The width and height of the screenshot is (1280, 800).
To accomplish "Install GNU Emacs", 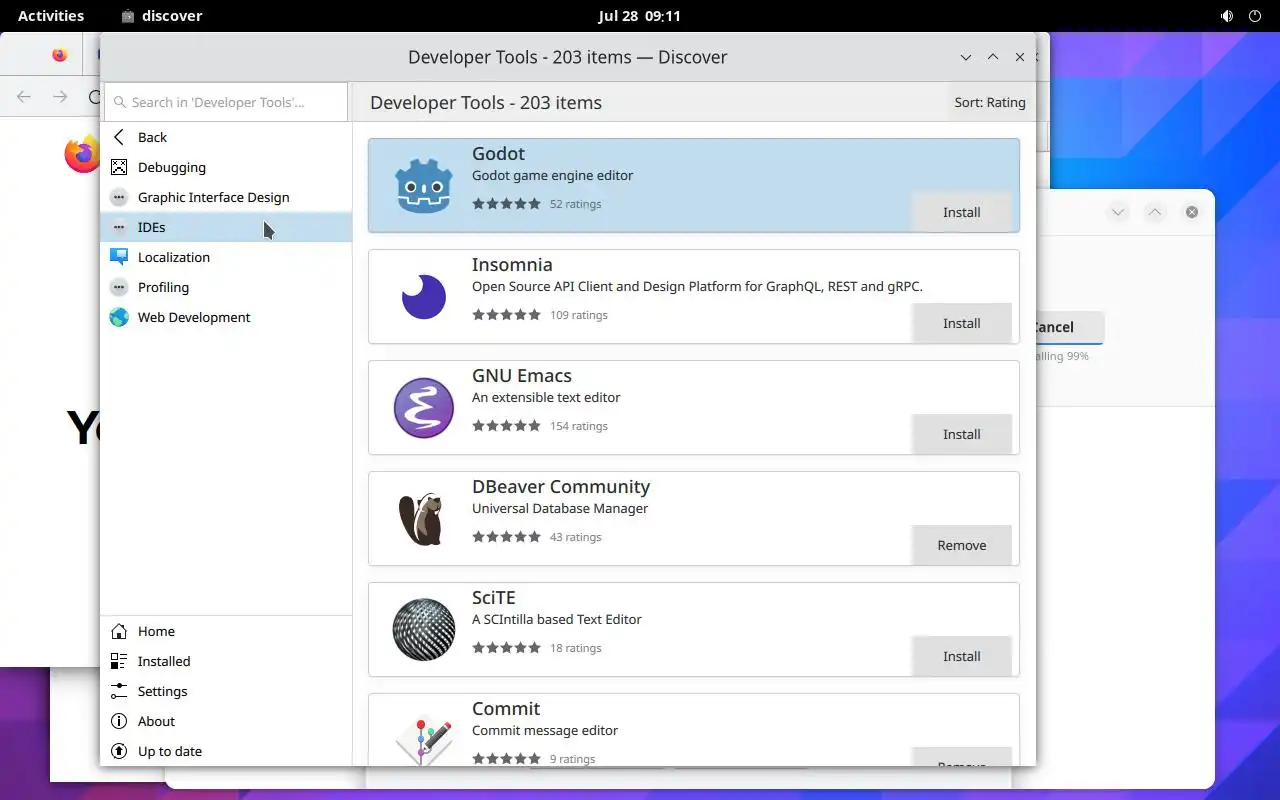I will [x=962, y=434].
